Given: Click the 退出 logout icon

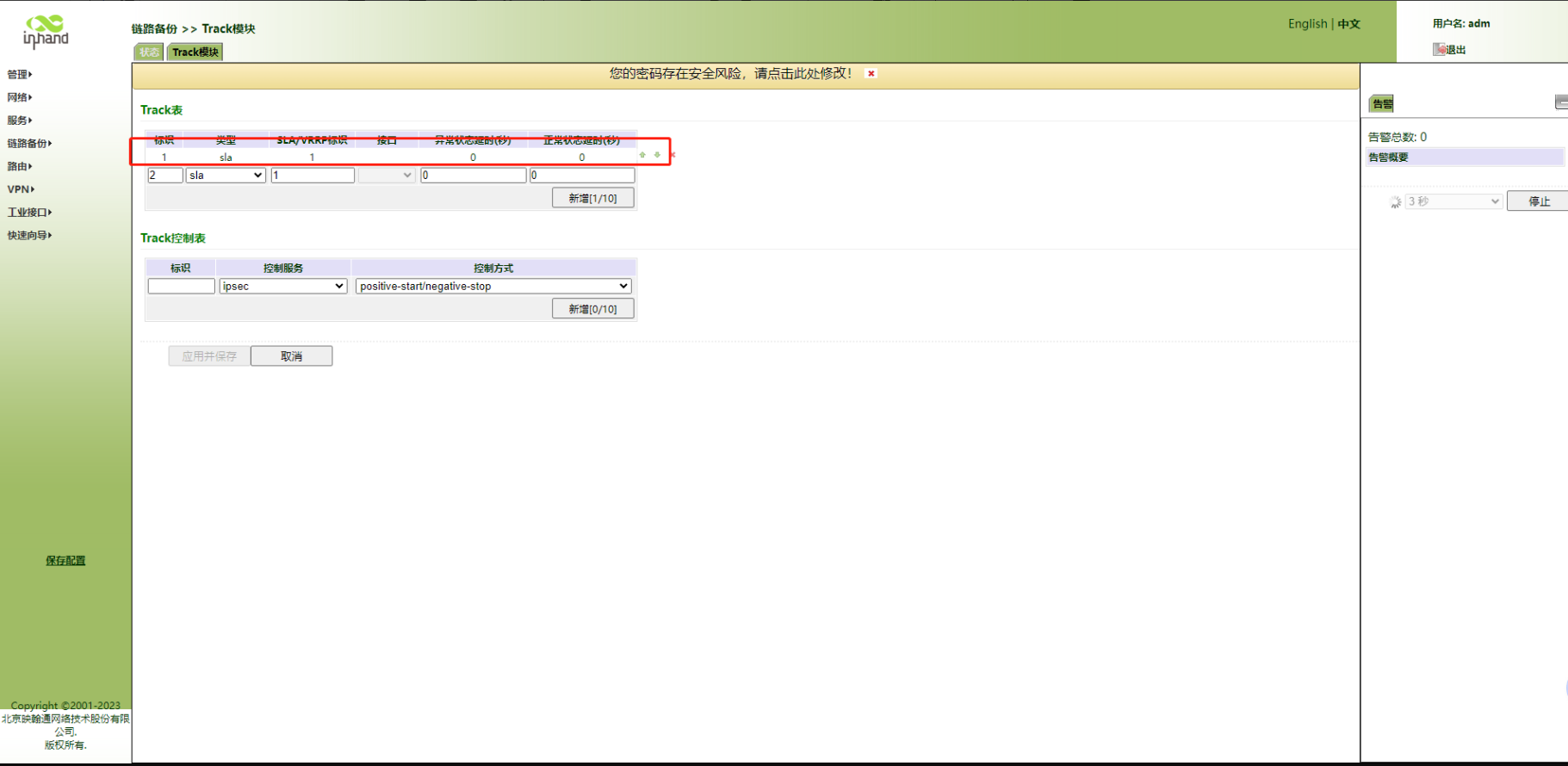Looking at the screenshot, I should (x=1439, y=49).
